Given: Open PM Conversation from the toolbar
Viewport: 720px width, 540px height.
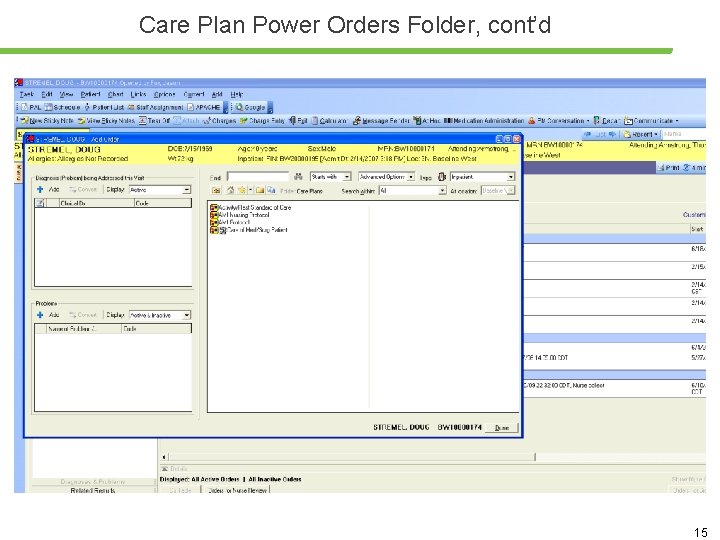Looking at the screenshot, I should click(558, 121).
